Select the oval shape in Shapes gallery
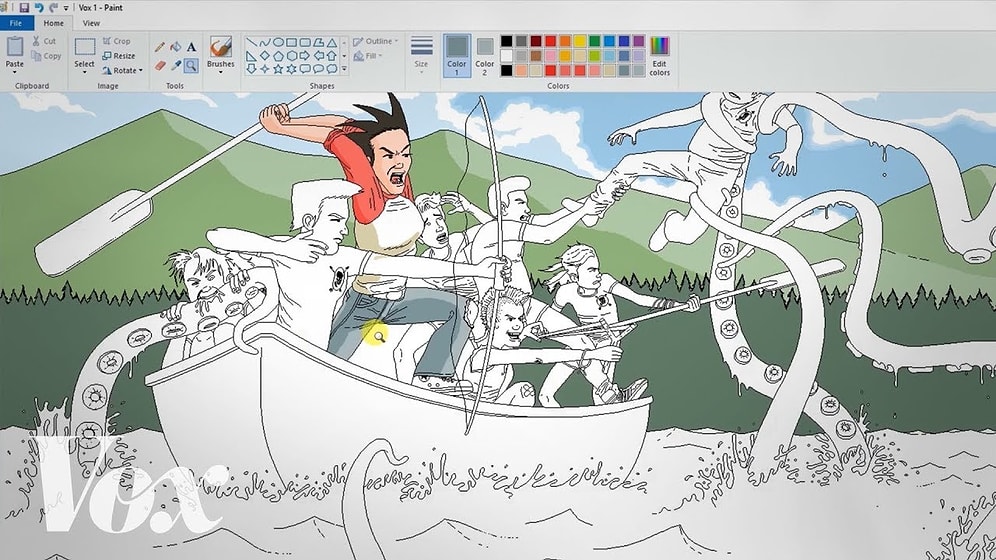 [x=278, y=43]
